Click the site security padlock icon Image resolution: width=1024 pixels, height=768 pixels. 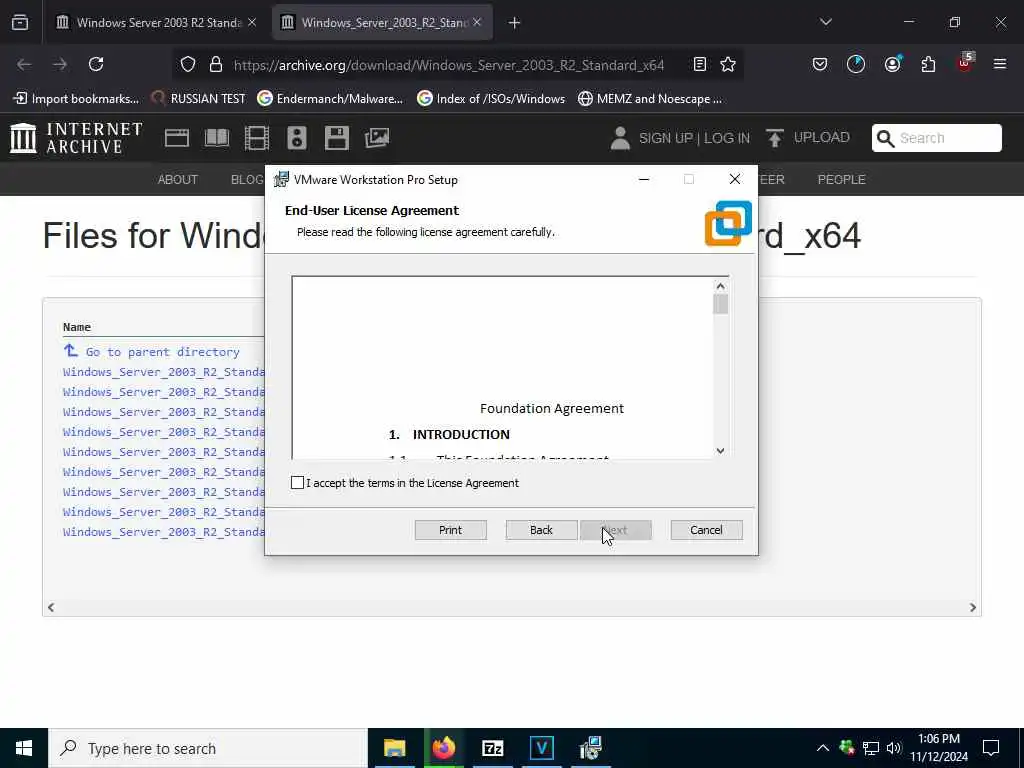click(216, 64)
